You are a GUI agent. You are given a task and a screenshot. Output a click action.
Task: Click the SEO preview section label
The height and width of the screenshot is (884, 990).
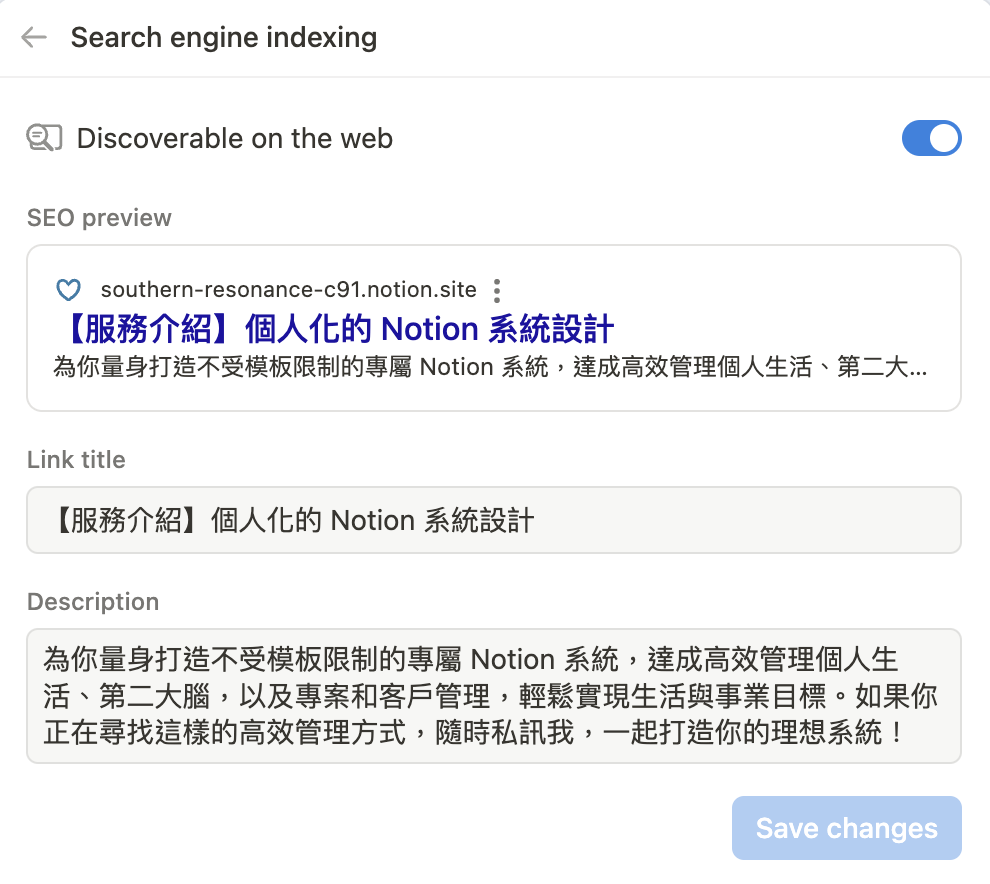[x=99, y=218]
